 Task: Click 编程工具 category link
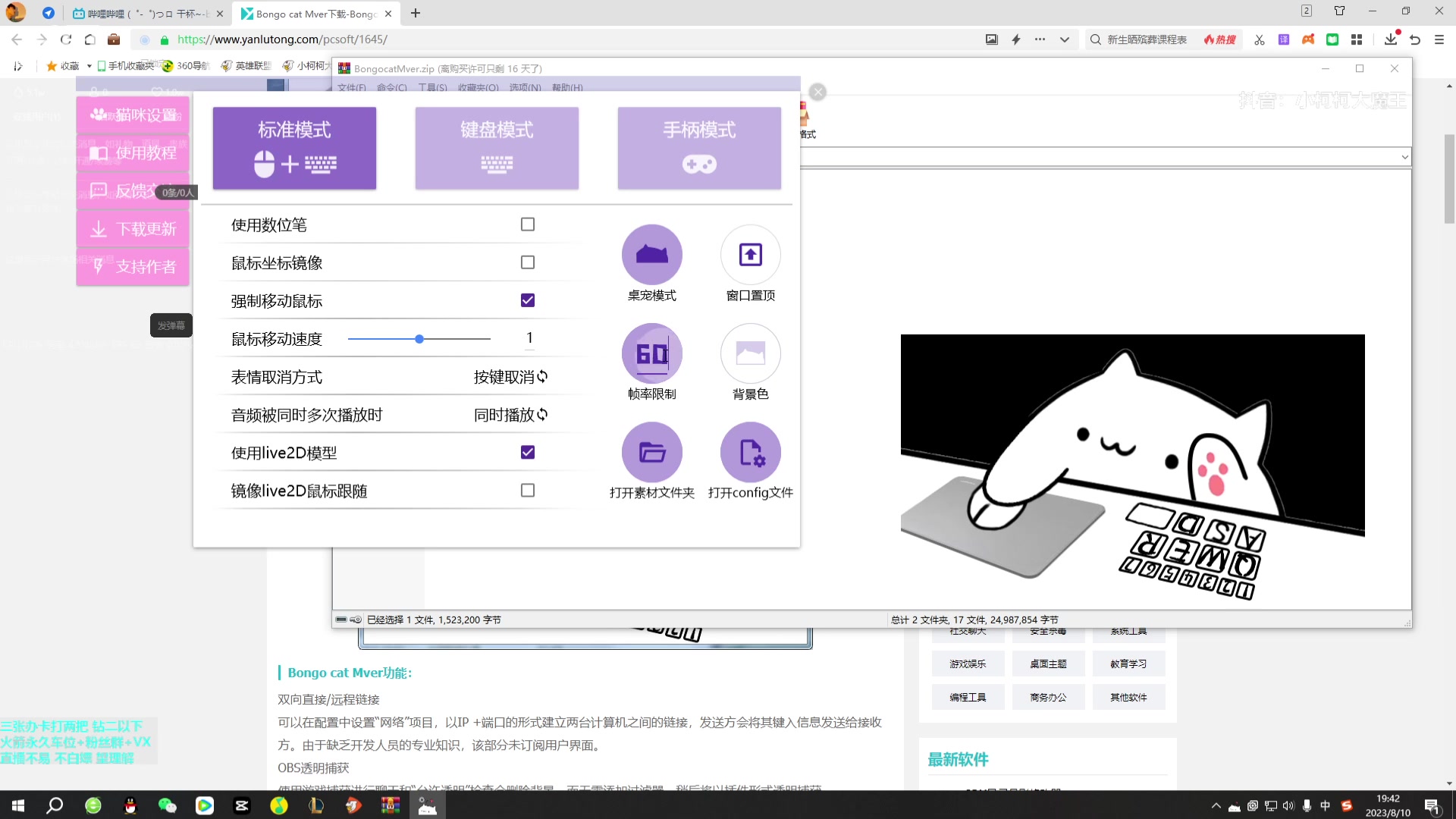[x=968, y=697]
